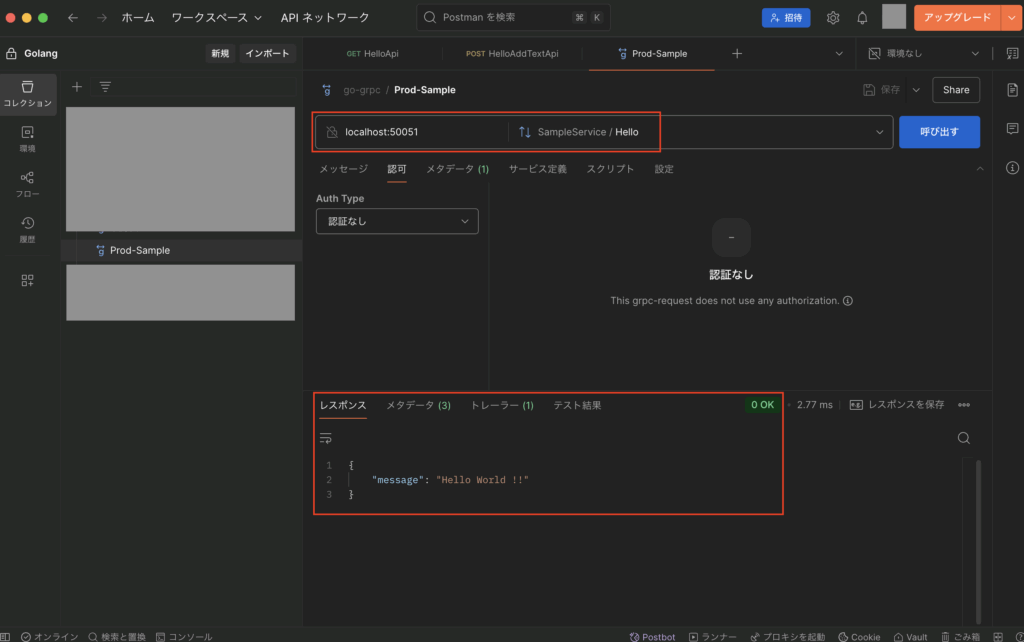
Task: Select the Settings tab
Action: point(664,169)
